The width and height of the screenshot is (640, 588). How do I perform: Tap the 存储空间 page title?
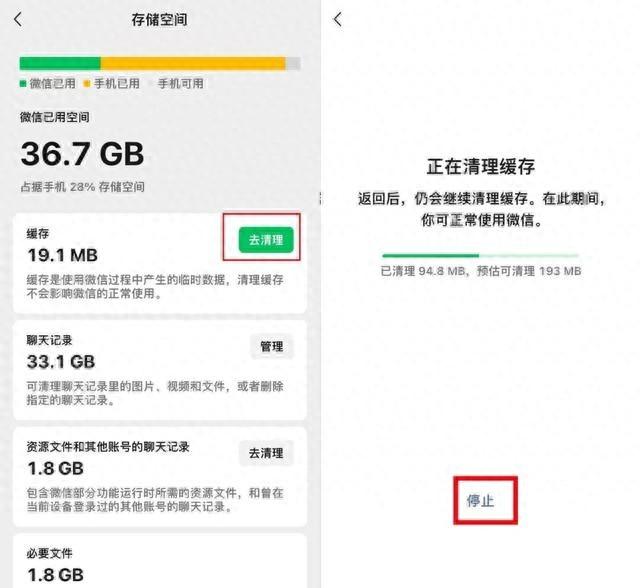pos(160,19)
